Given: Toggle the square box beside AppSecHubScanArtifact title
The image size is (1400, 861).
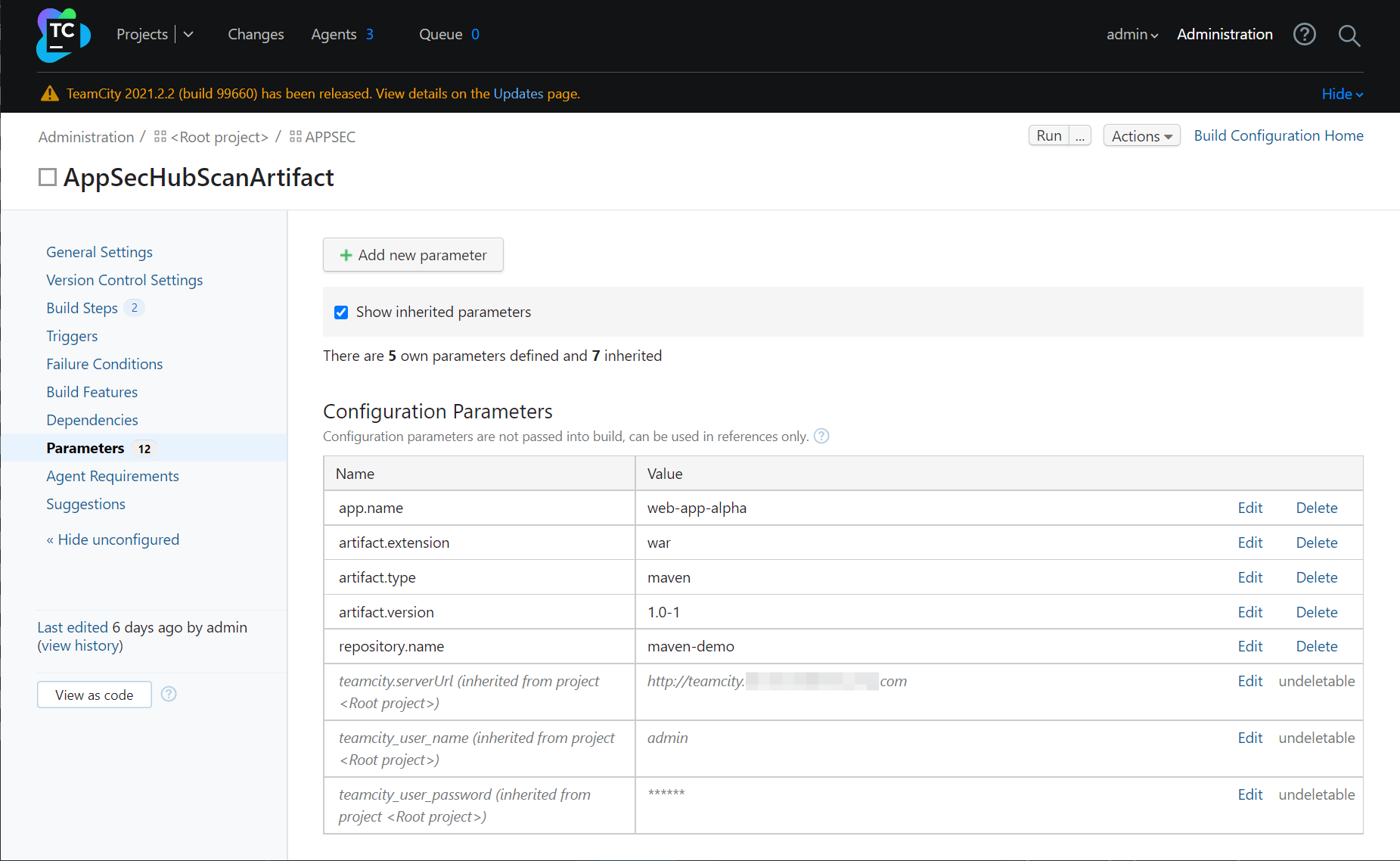Looking at the screenshot, I should tap(48, 177).
